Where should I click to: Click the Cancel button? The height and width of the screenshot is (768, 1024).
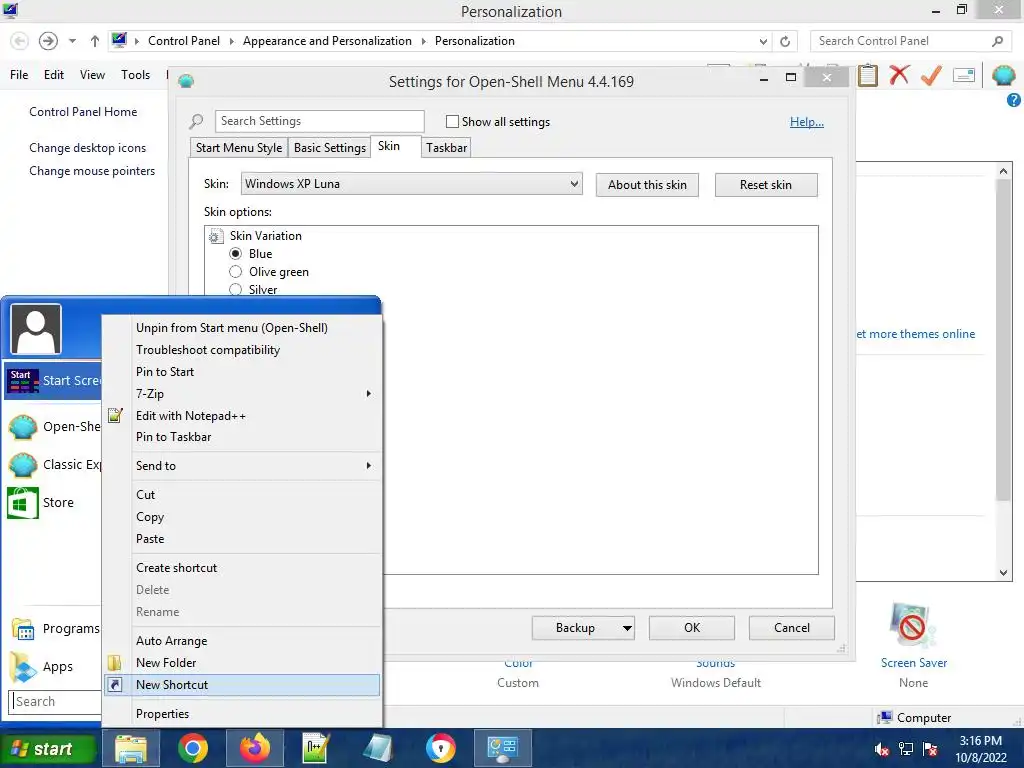(792, 628)
